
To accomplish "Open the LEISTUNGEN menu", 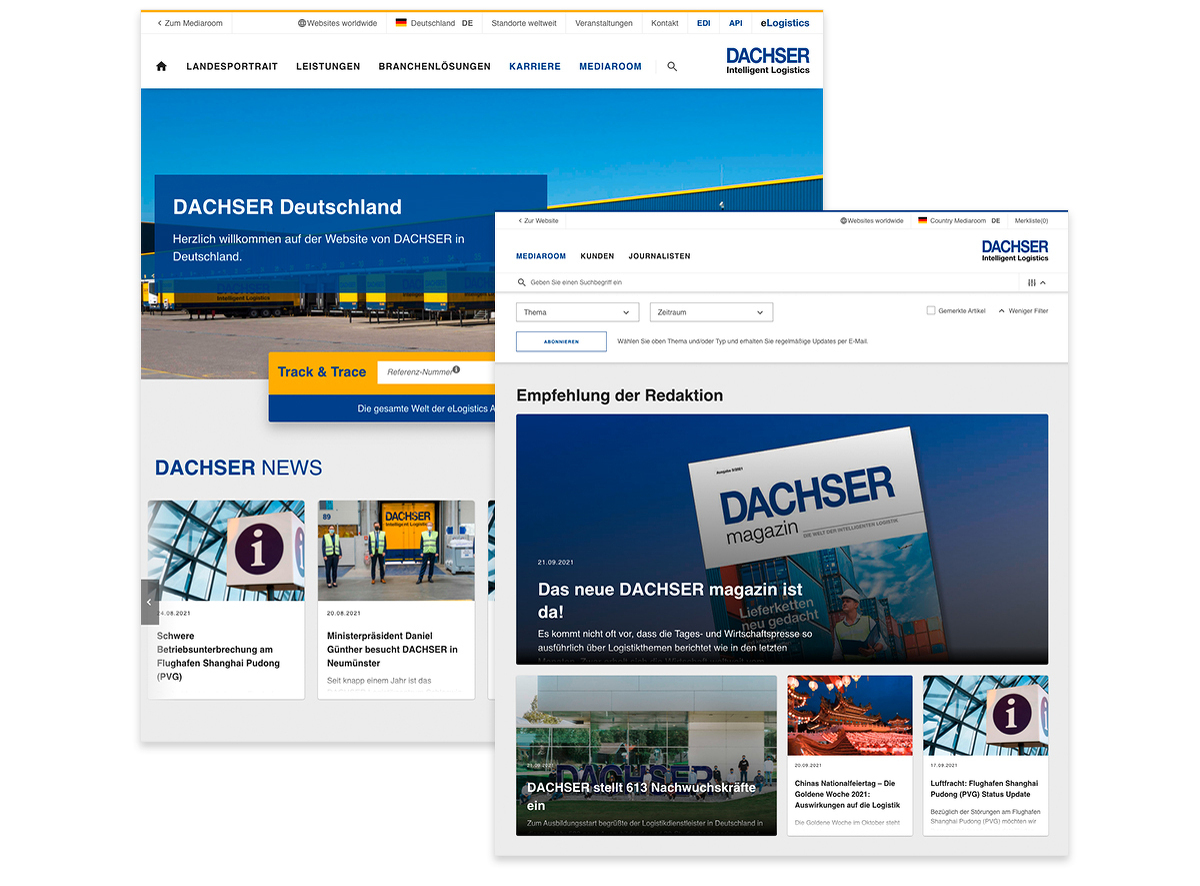I will coord(328,67).
